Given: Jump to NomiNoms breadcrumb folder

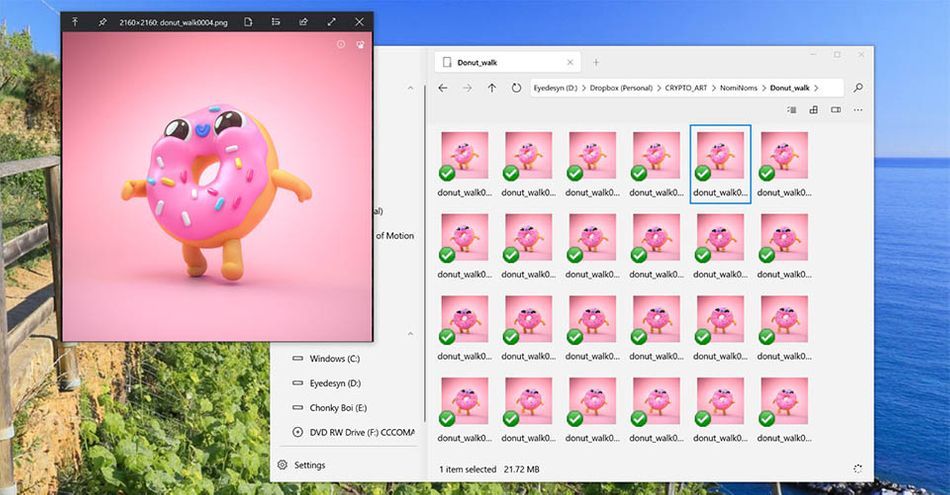Looking at the screenshot, I should point(739,88).
